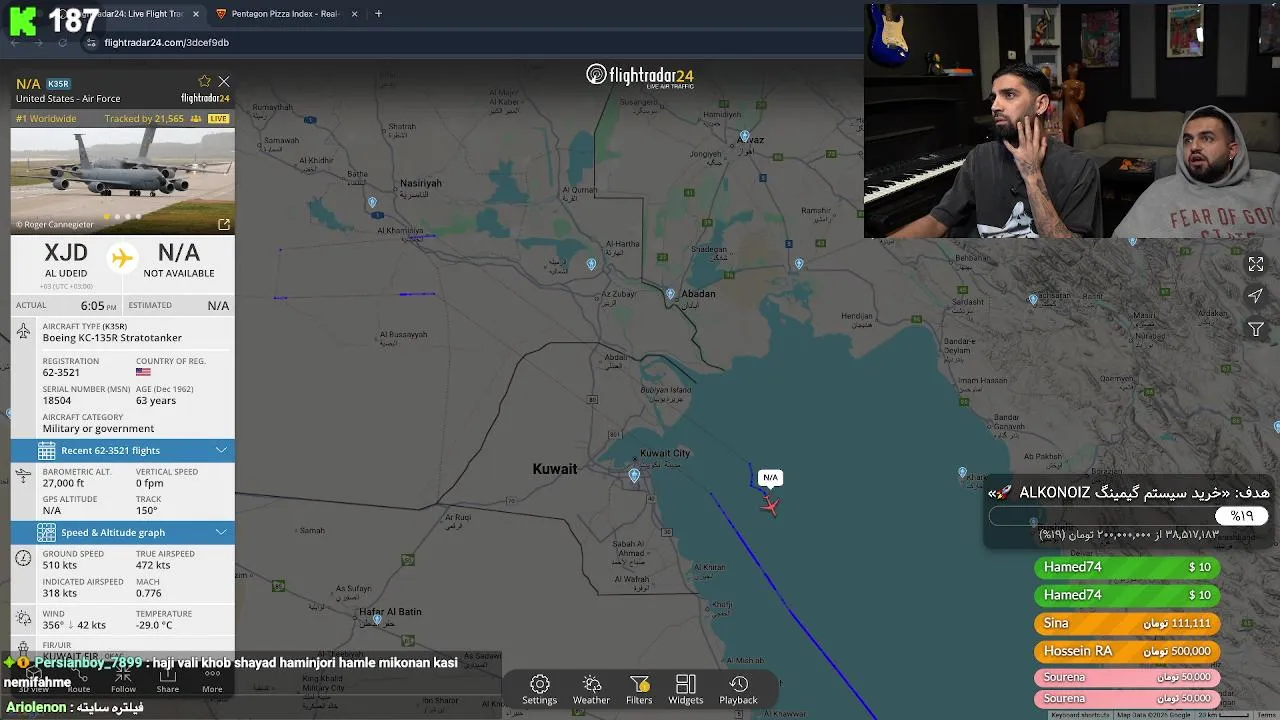Click the donation goal progress bar

click(x=1128, y=516)
